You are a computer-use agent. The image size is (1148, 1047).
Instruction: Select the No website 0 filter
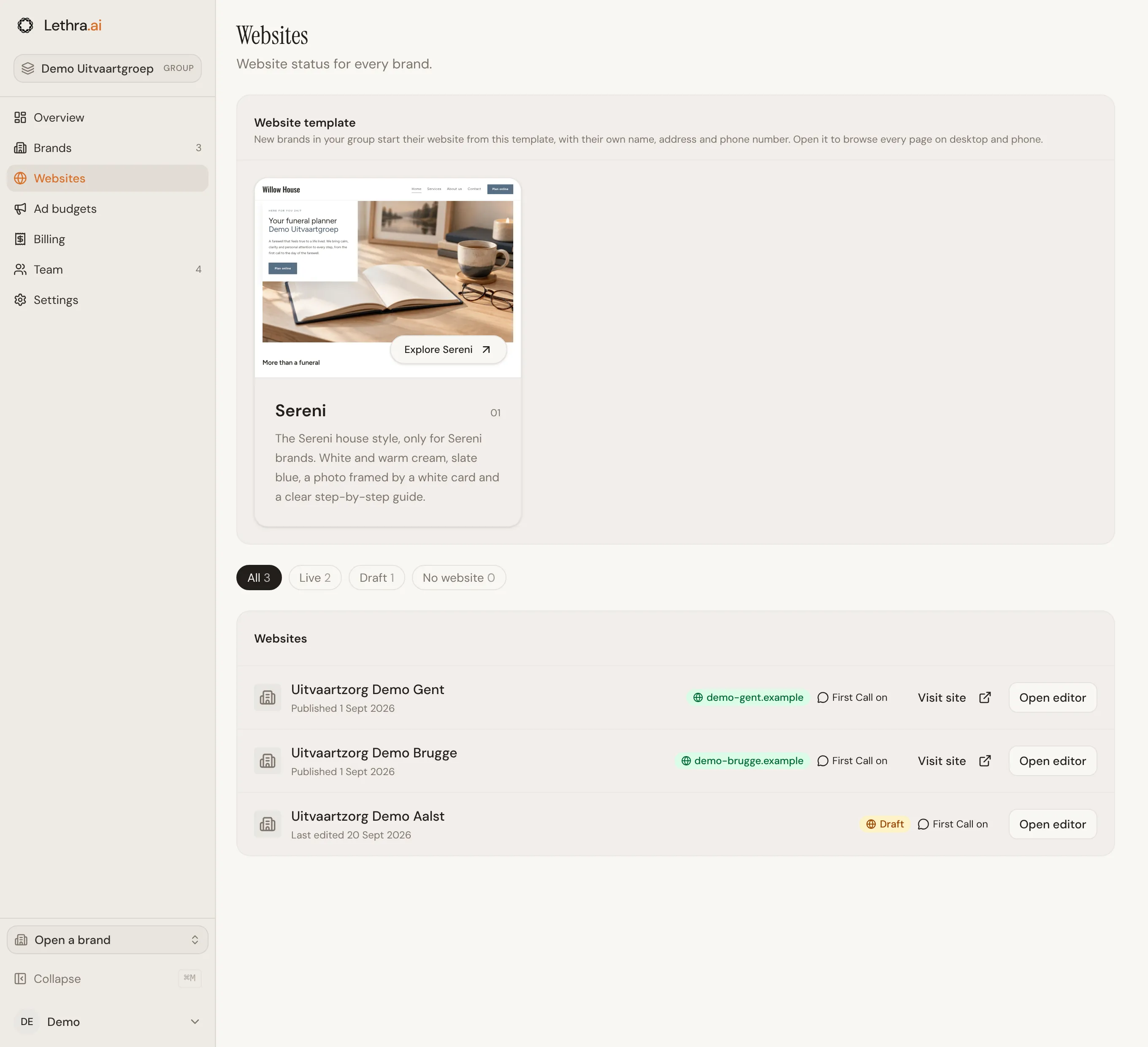459,578
